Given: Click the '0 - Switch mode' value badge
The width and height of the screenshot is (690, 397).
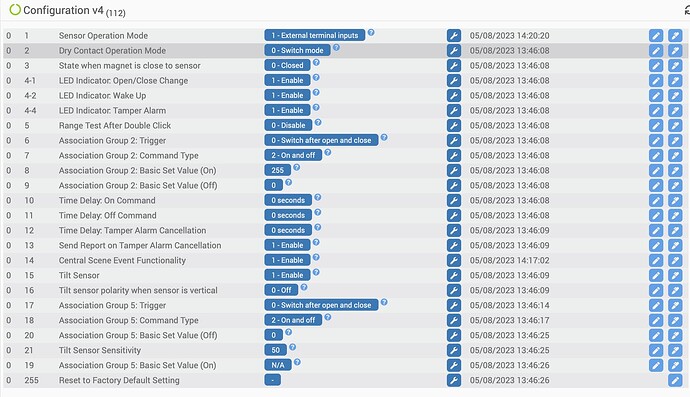Looking at the screenshot, I should (x=297, y=51).
